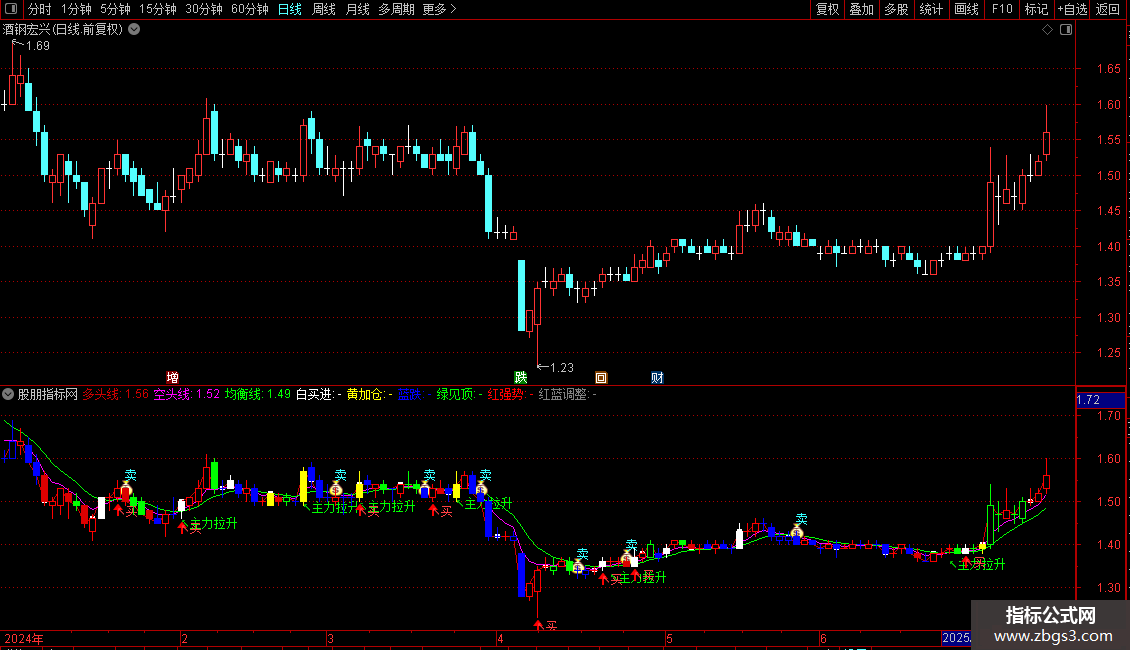1130x650 pixels.
Task: Click the 回 event marker icon
Action: tap(601, 378)
